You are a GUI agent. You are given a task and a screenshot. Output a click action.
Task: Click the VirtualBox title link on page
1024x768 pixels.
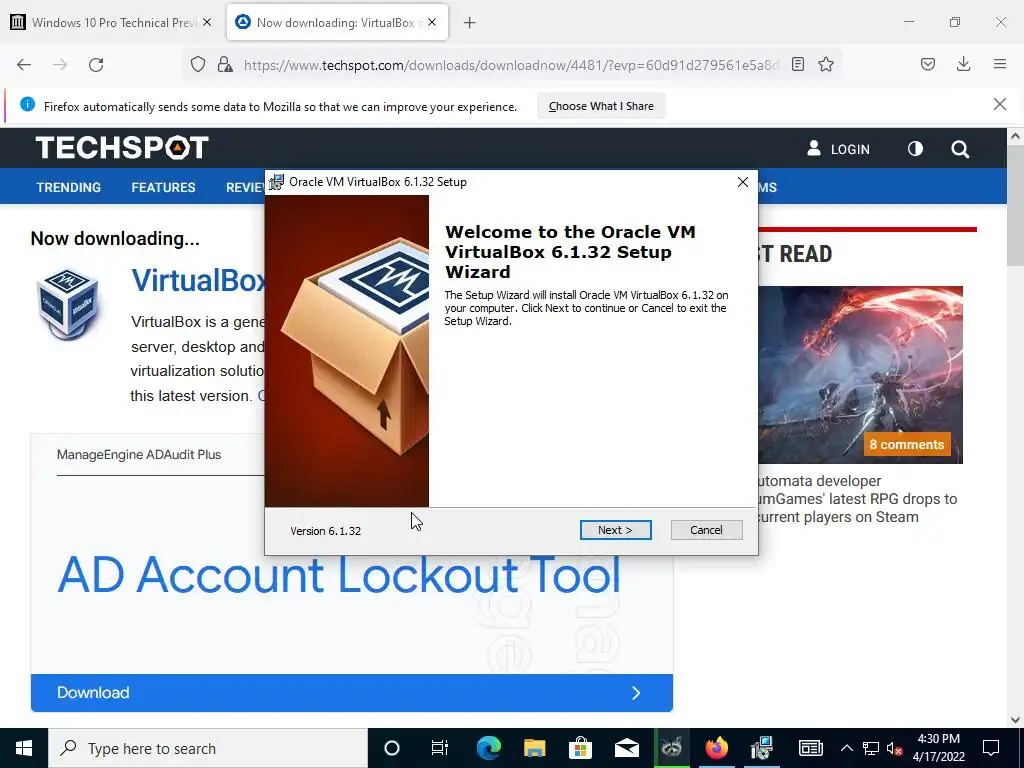coord(198,280)
